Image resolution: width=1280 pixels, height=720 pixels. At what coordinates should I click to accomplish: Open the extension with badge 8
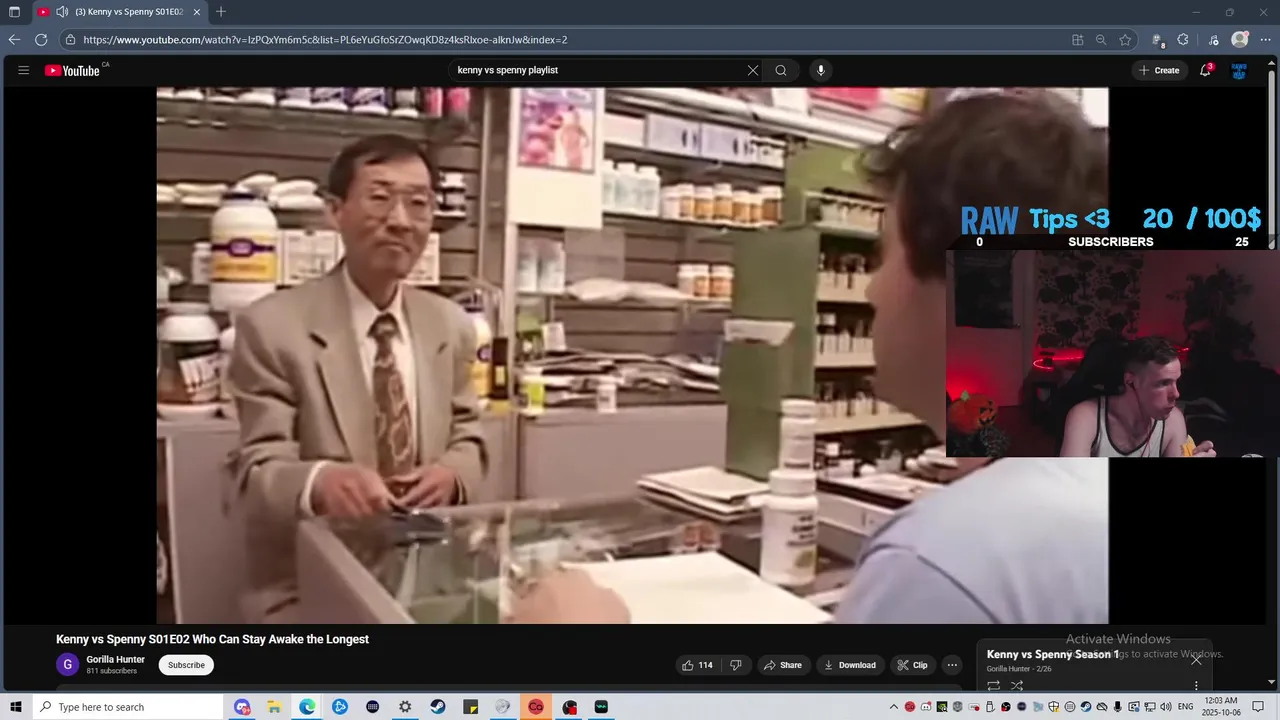point(1157,40)
